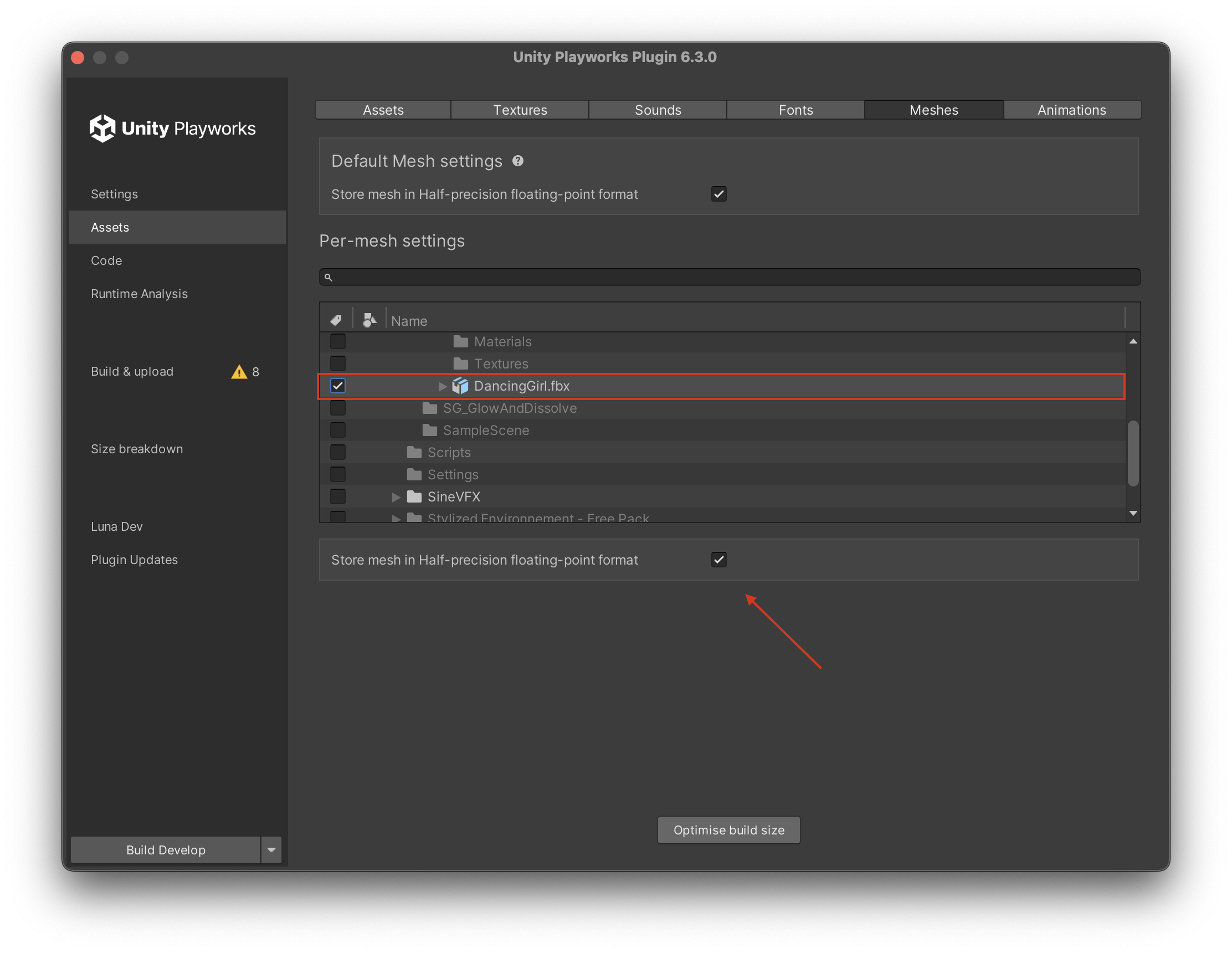Select the SG_GlowAndDissolve folder name
The width and height of the screenshot is (1232, 953).
coord(510,408)
